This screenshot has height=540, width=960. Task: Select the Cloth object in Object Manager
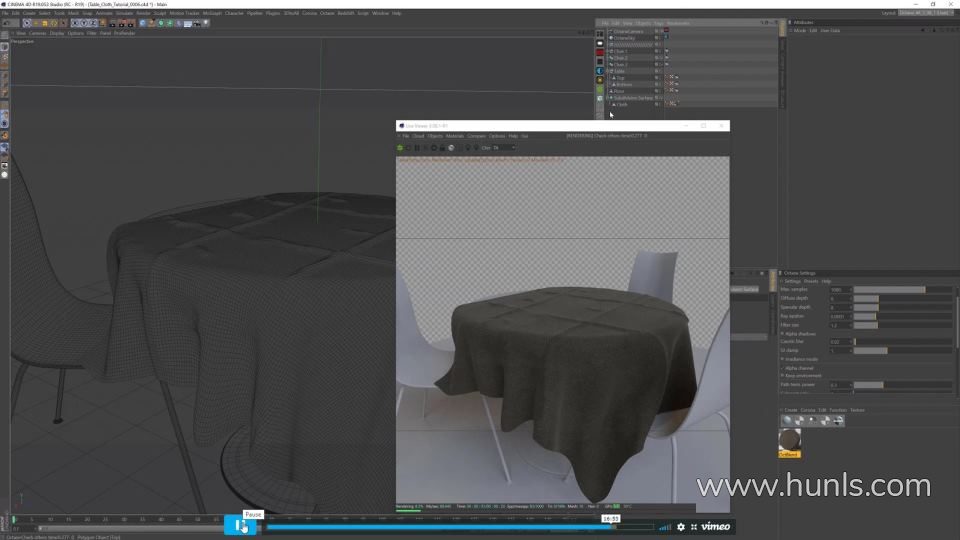621,104
